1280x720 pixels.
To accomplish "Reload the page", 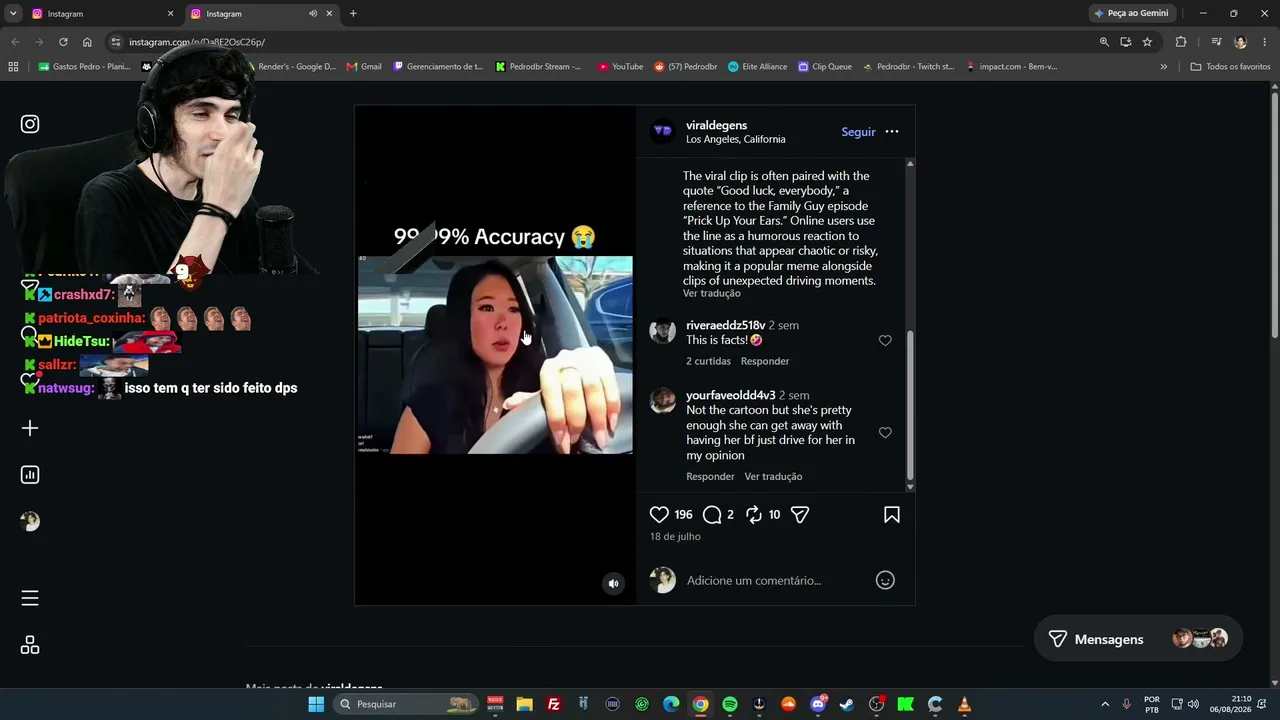I will click(63, 42).
